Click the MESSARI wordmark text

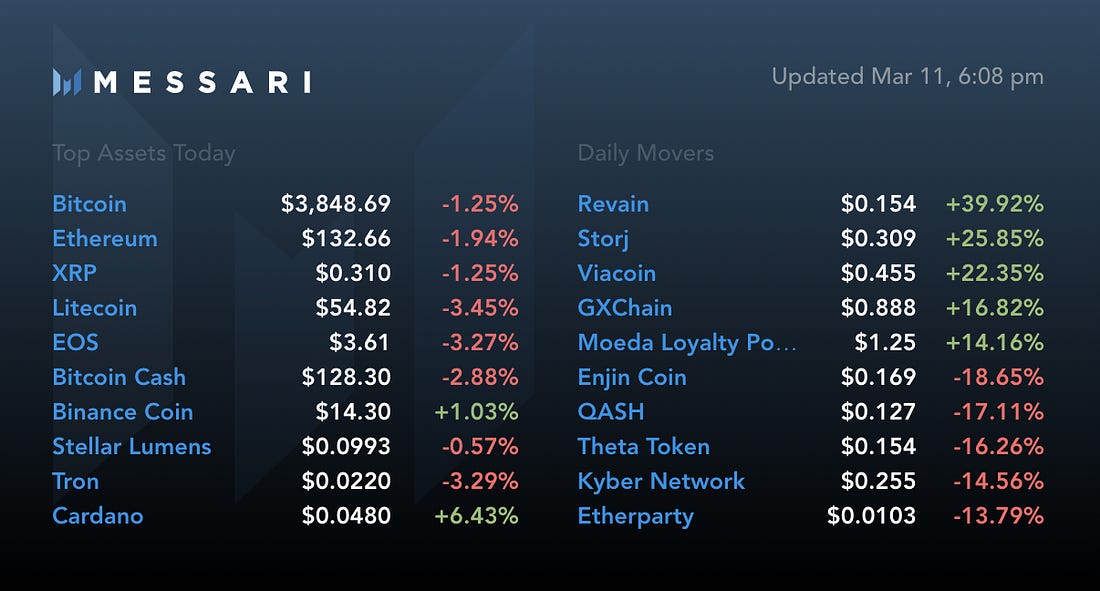(203, 82)
